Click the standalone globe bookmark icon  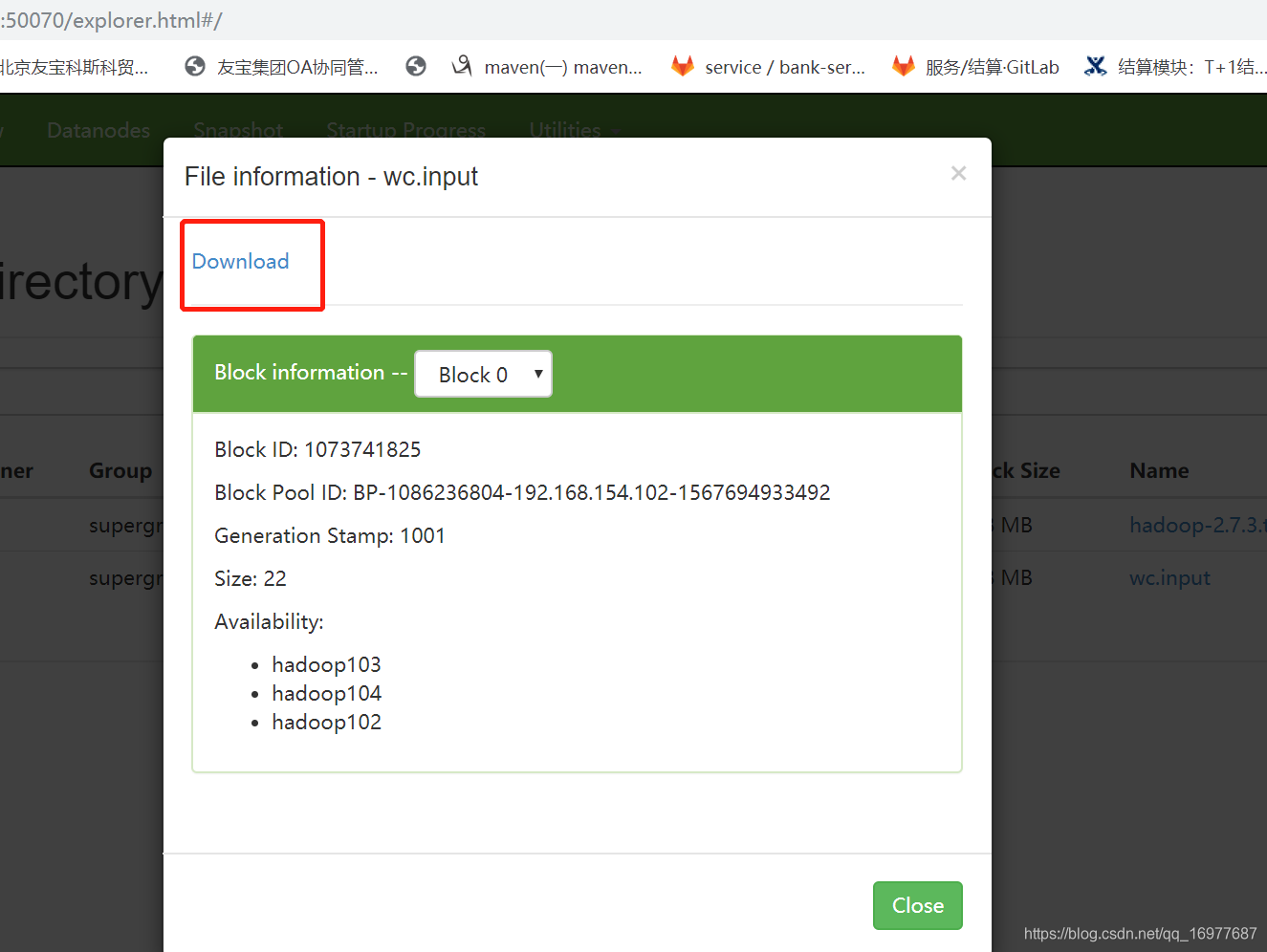416,66
